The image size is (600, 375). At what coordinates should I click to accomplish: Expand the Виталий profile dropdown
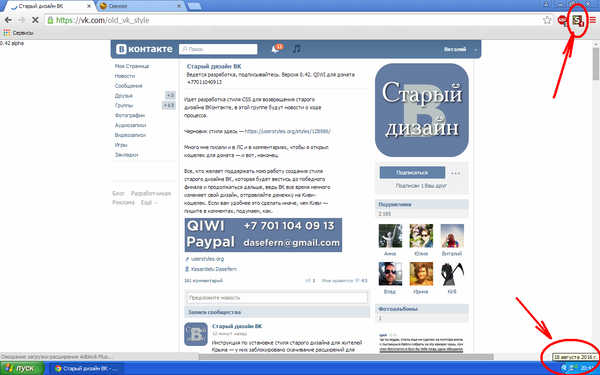tap(476, 49)
